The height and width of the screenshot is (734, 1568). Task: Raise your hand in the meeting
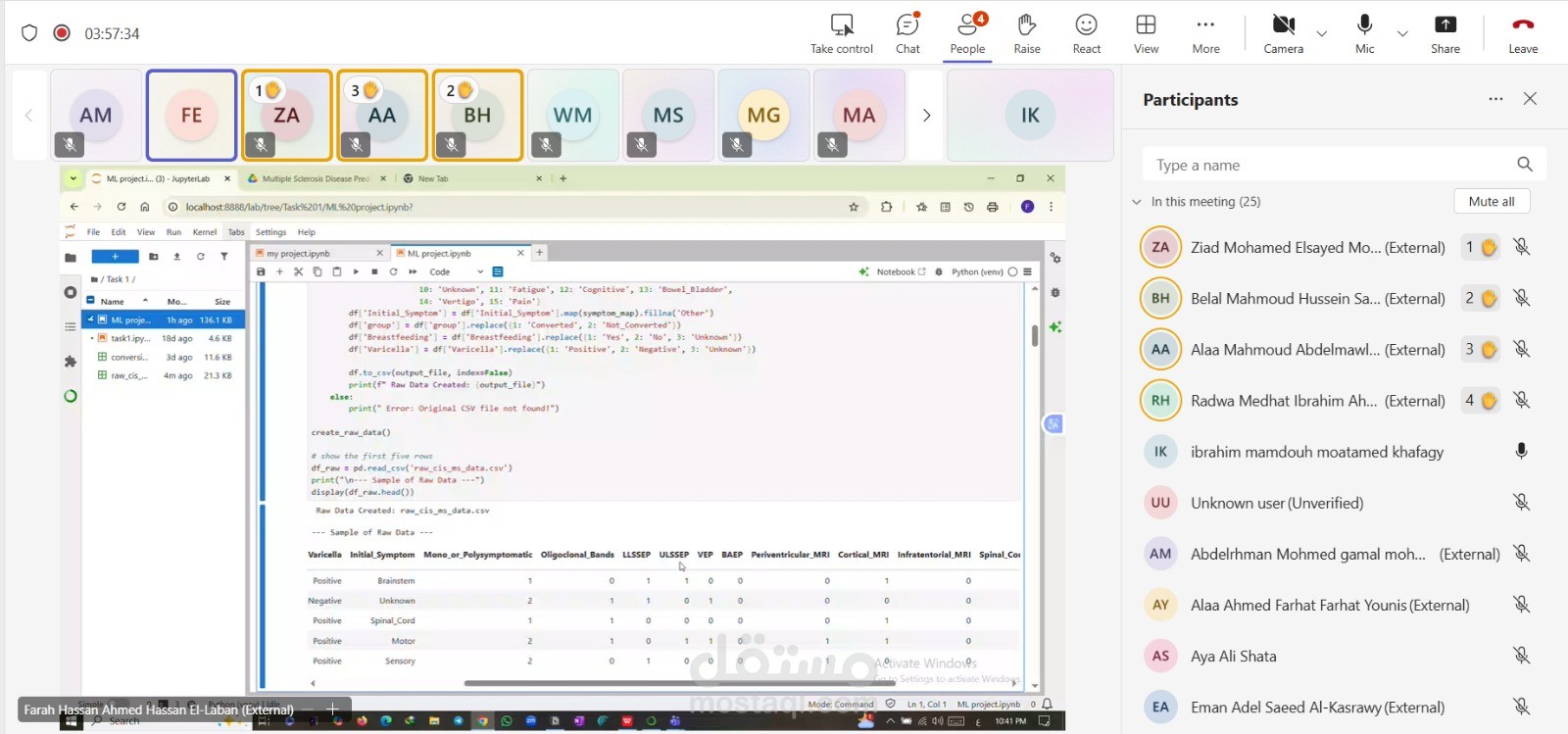(1027, 33)
